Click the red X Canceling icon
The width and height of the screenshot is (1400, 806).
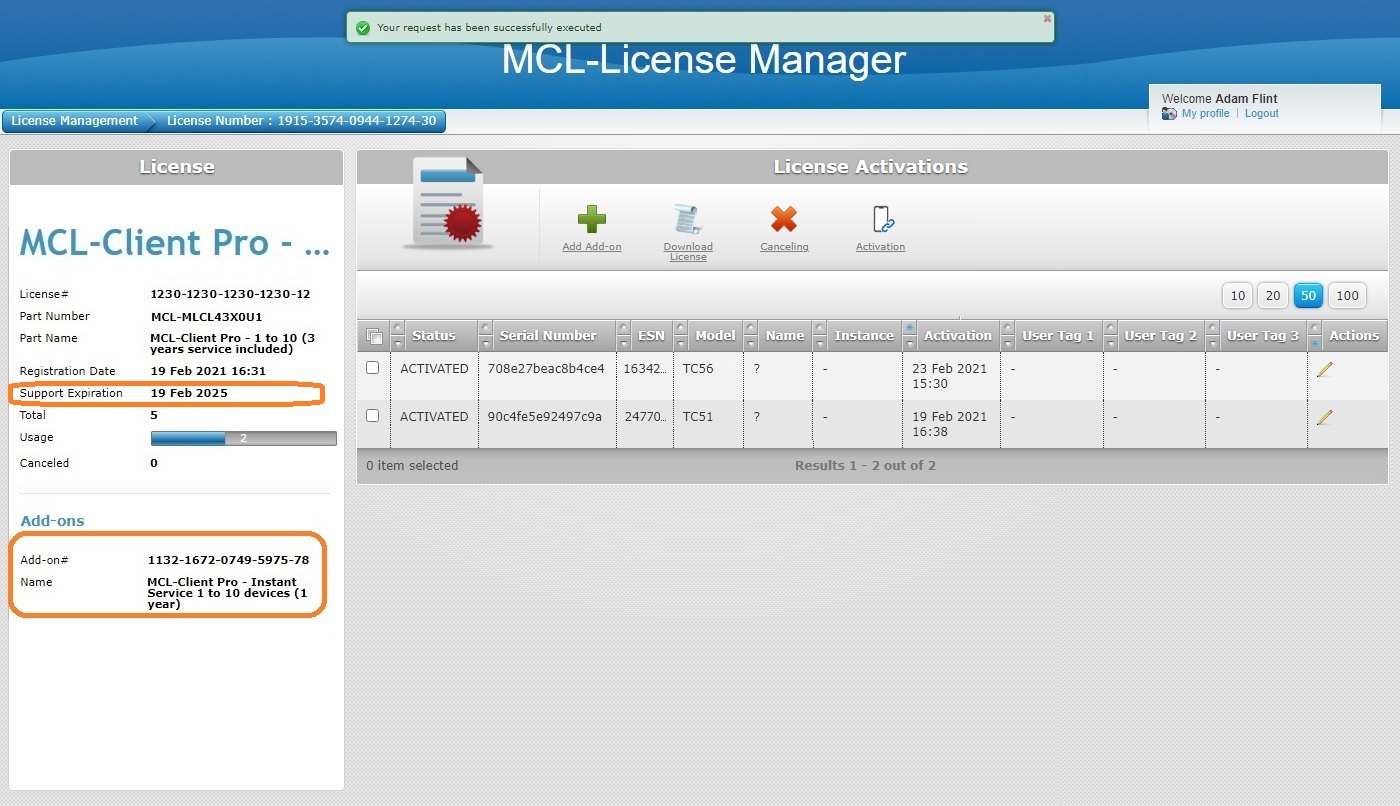coord(784,219)
